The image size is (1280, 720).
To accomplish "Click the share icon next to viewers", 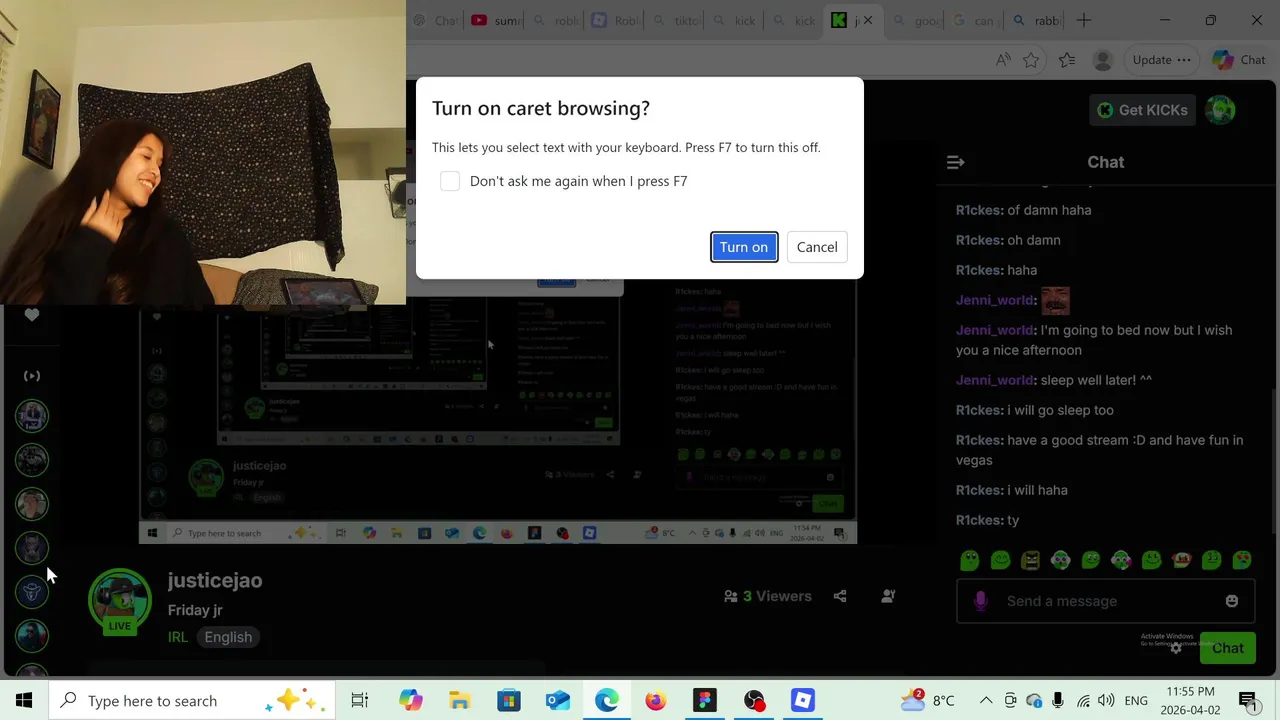I will 840,596.
